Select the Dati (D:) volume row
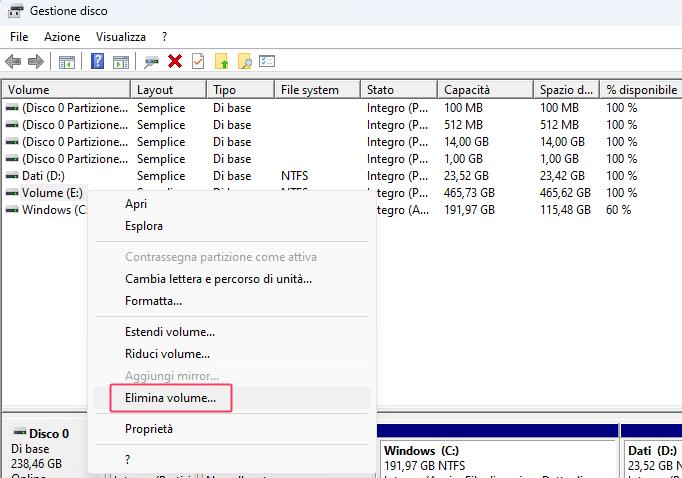Viewport: 682px width, 478px height. [342, 176]
